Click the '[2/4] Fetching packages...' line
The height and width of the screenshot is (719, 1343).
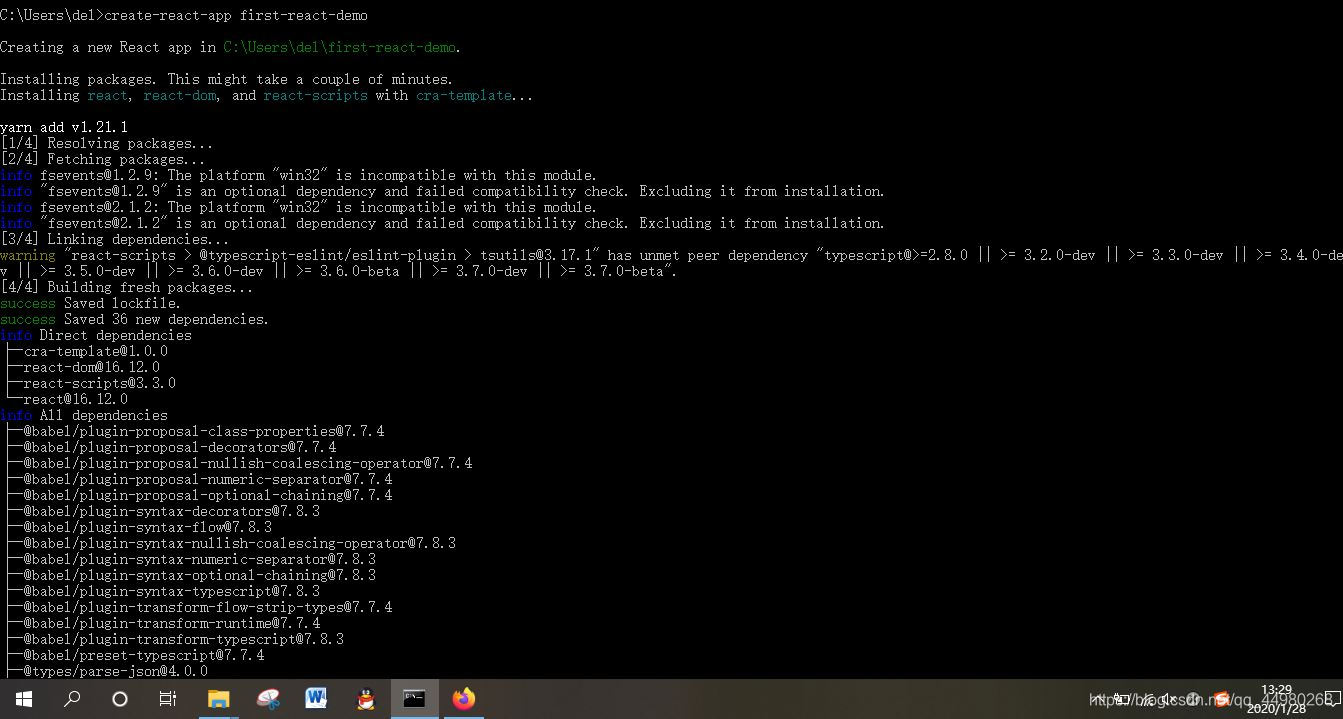(x=103, y=159)
